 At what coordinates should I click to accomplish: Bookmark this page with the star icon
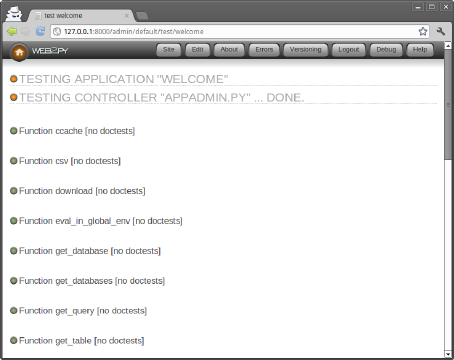pyautogui.click(x=423, y=31)
